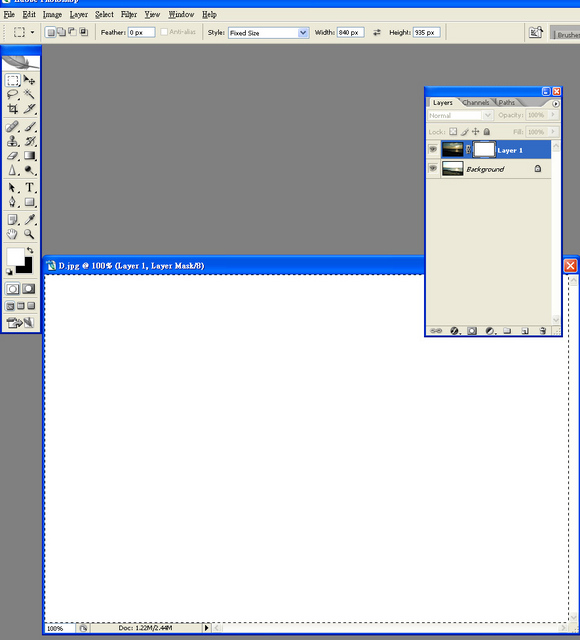Open the Opacity slider arrow

pos(553,115)
